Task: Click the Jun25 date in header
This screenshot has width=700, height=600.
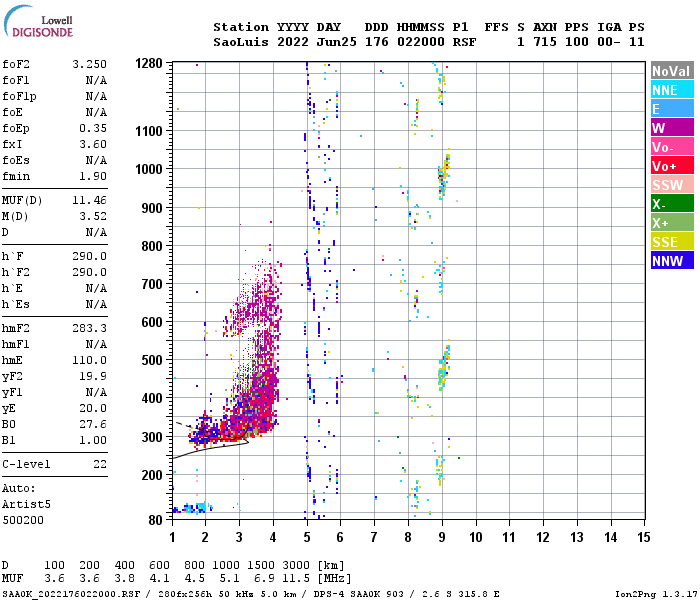Action: tap(337, 42)
